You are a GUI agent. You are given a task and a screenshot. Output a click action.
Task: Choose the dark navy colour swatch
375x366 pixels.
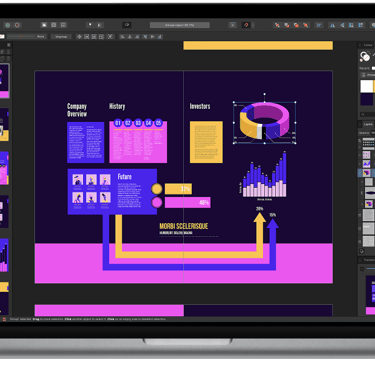pos(366,99)
